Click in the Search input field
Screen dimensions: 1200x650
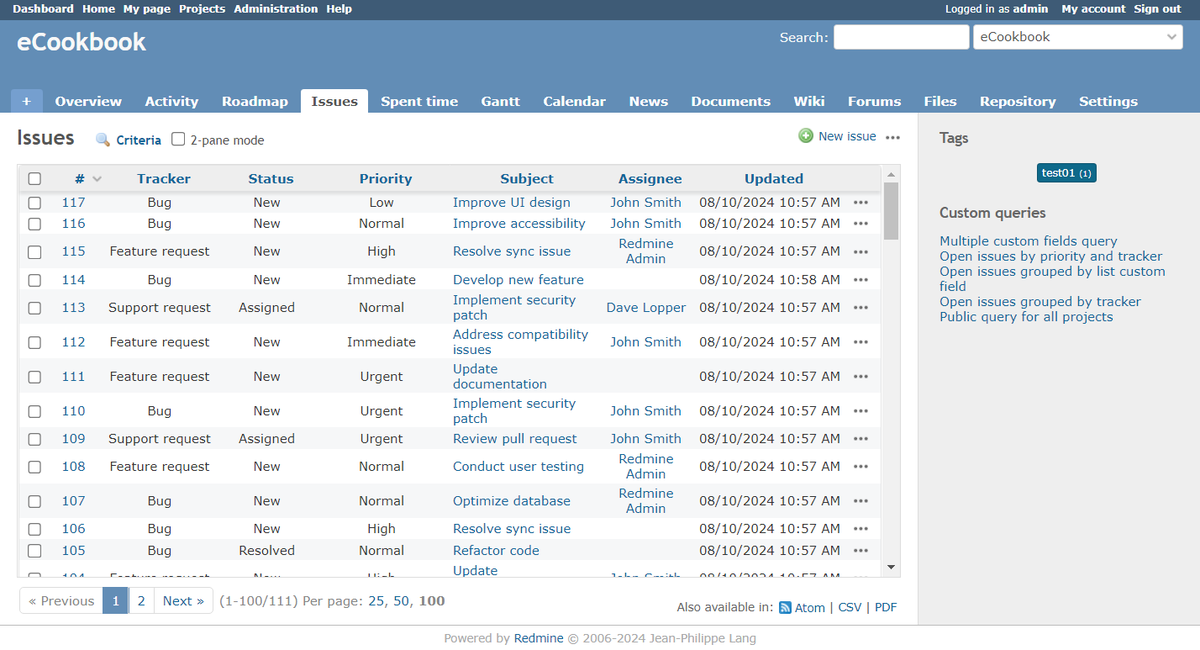click(901, 37)
